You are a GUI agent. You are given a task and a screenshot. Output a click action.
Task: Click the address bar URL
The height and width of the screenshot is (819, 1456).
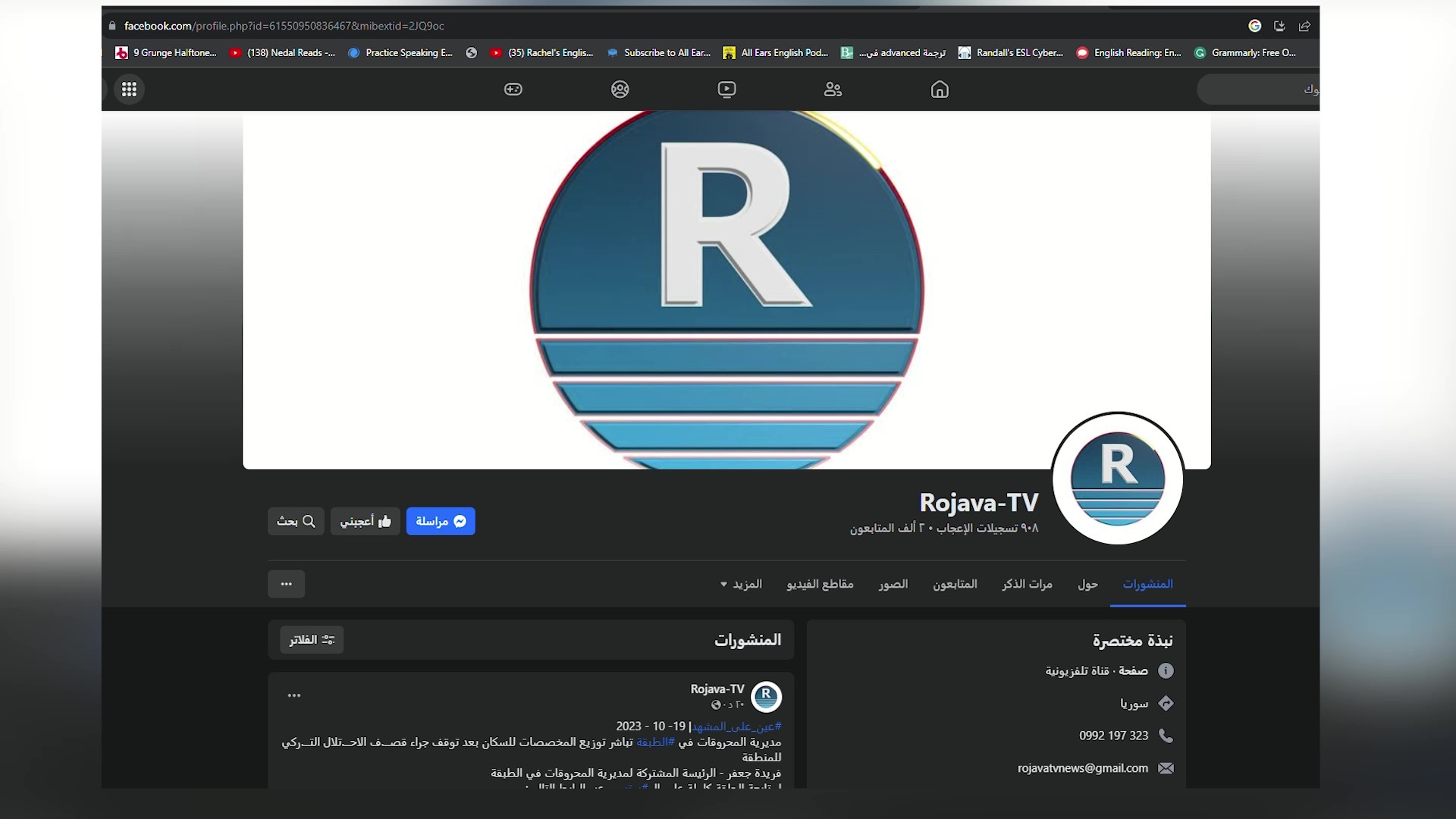click(x=284, y=26)
